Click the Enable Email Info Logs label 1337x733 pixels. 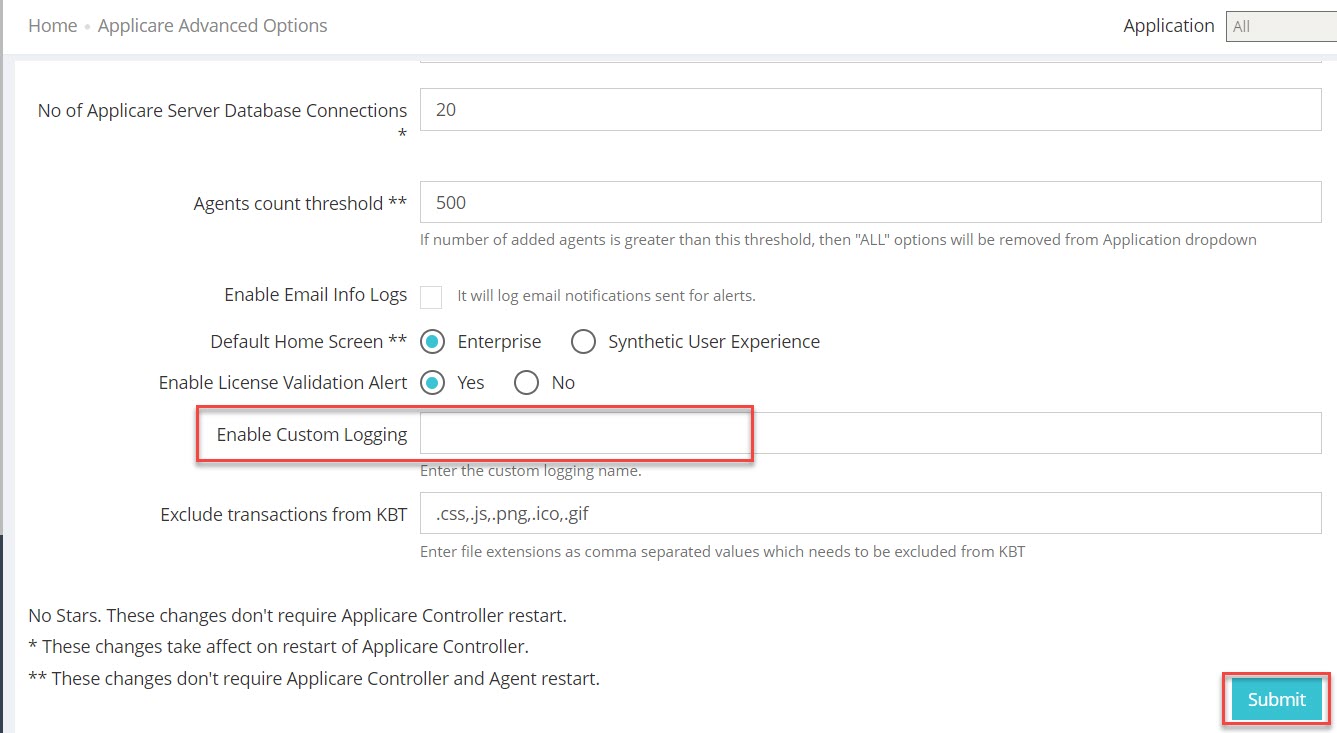point(315,295)
